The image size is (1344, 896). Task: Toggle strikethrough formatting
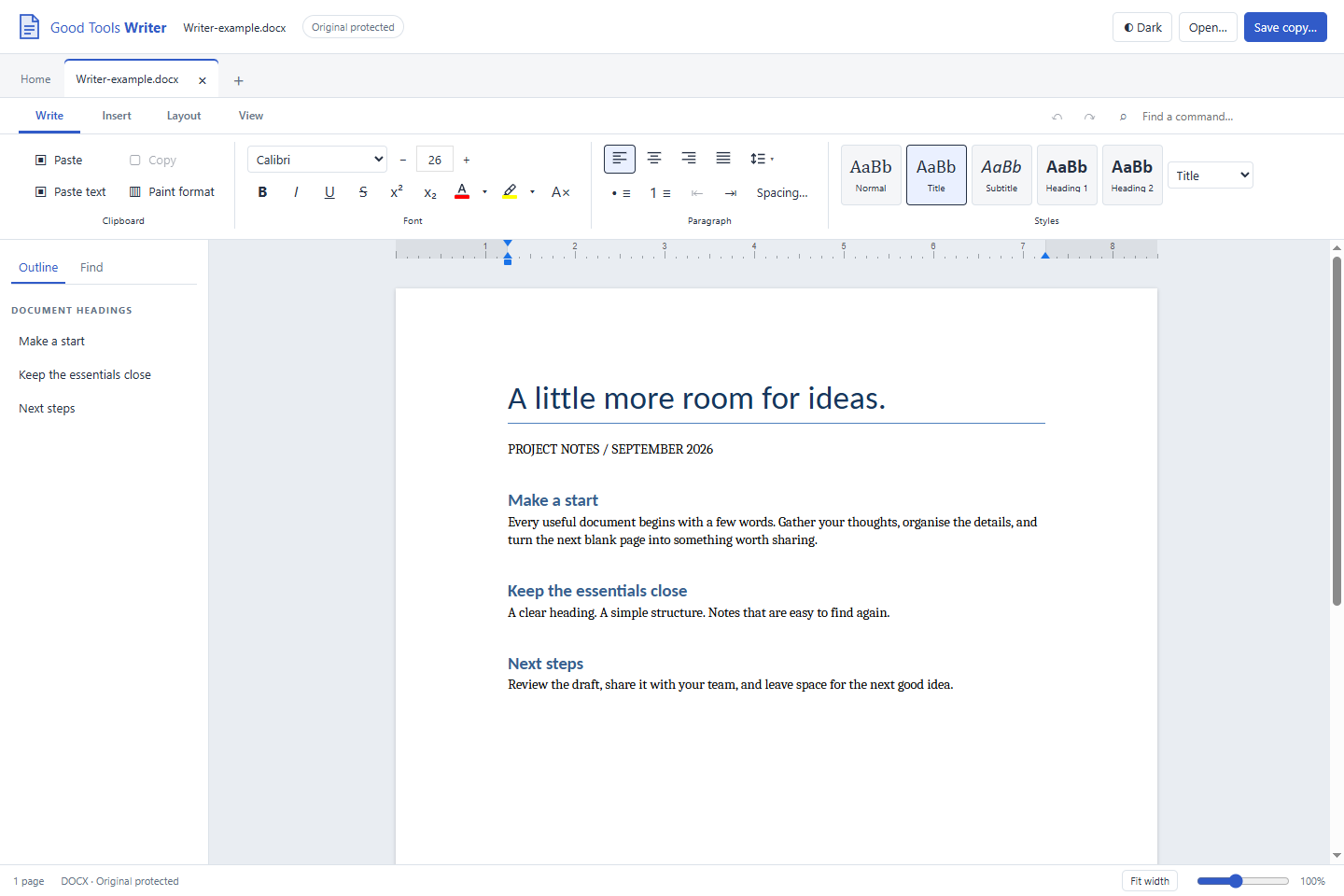[363, 192]
